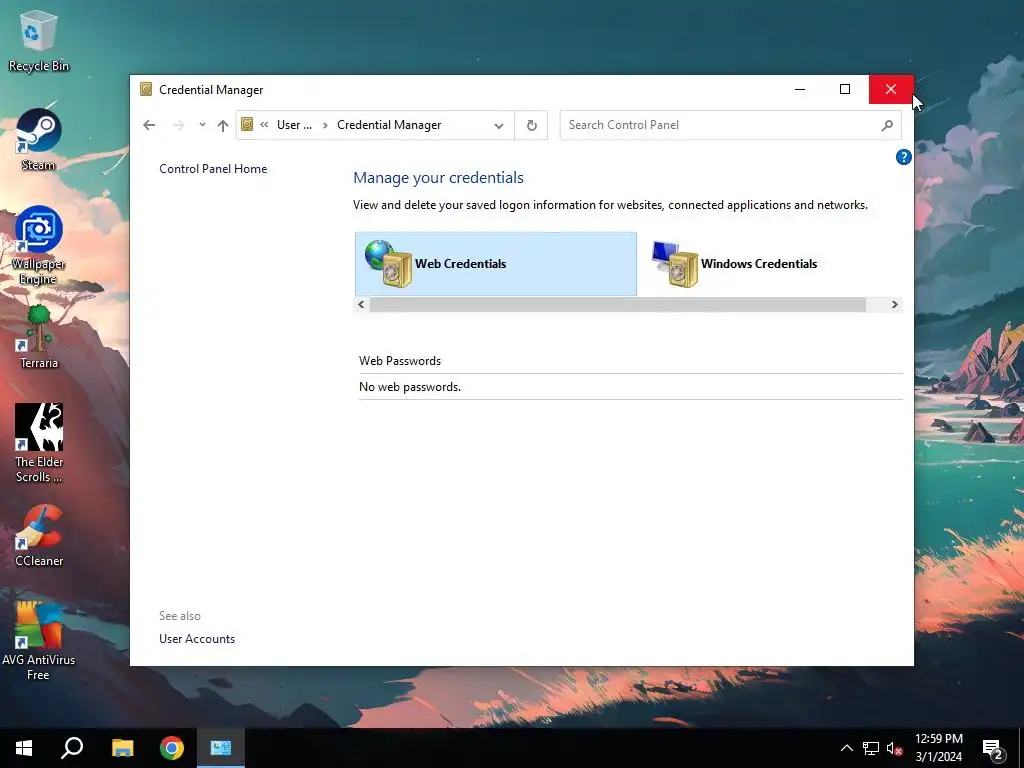Open recent locations dropdown arrow
Image resolution: width=1024 pixels, height=768 pixels.
[x=202, y=125]
